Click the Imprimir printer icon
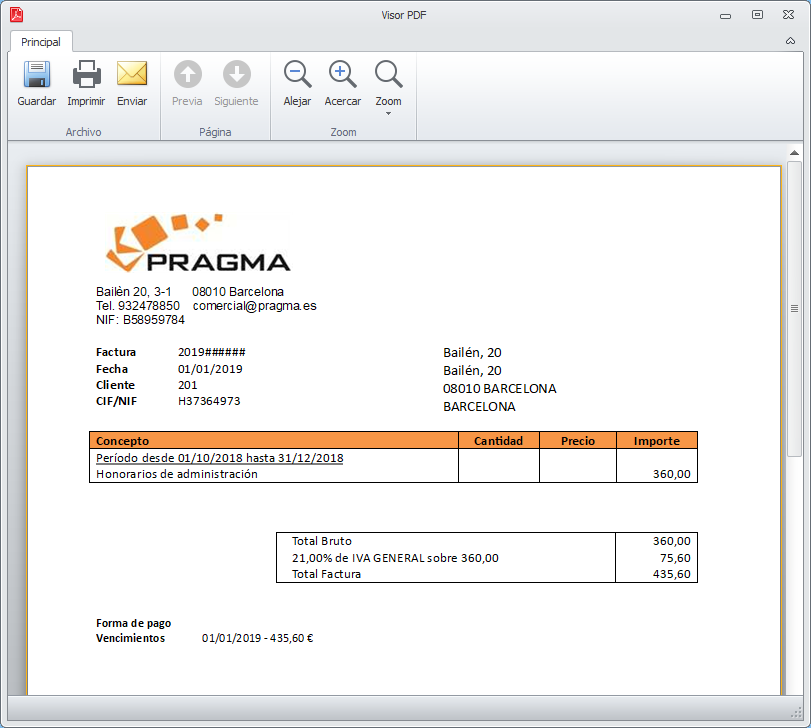The image size is (811, 728). coord(86,74)
